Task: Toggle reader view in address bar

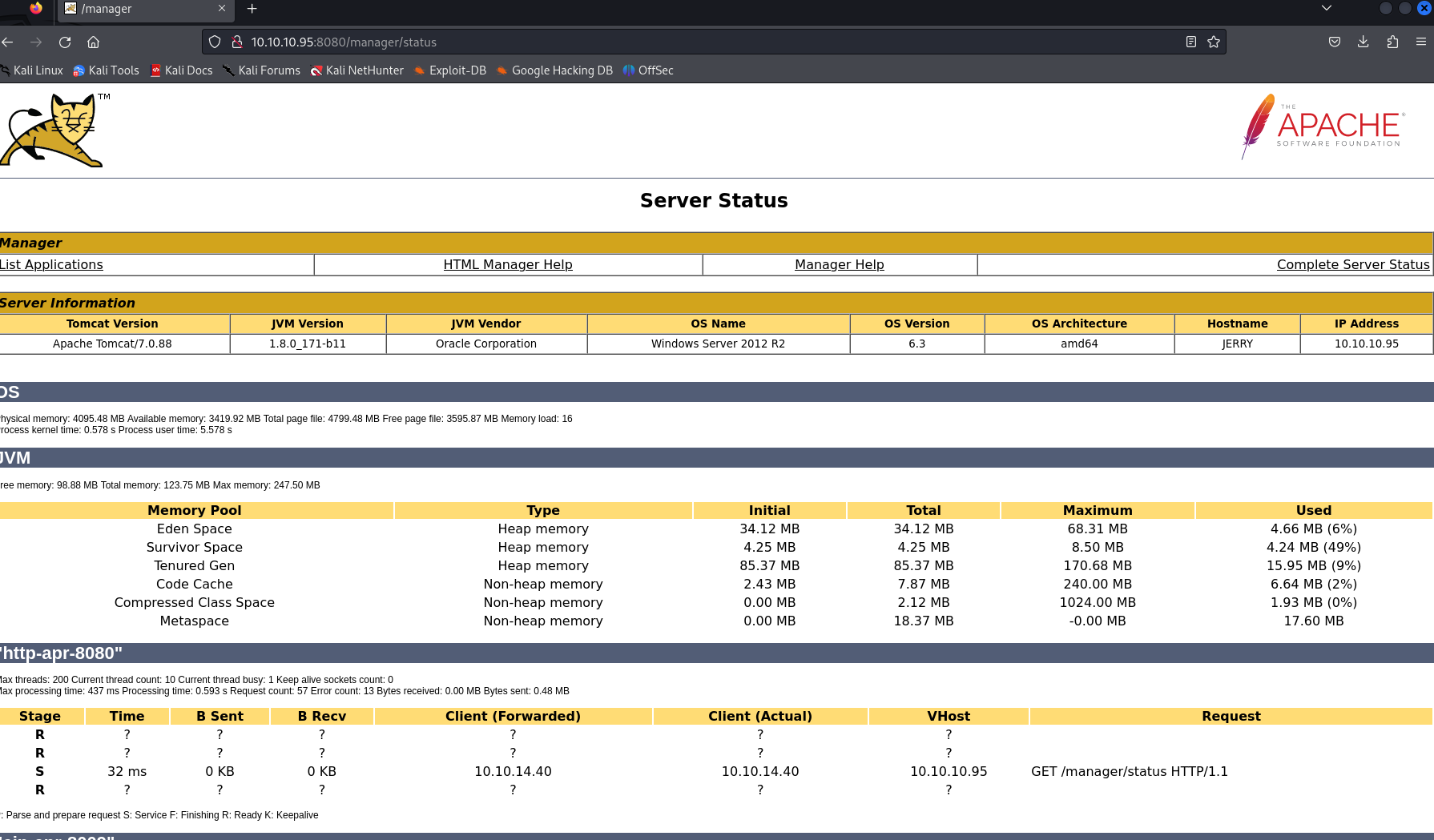Action: coord(1191,42)
